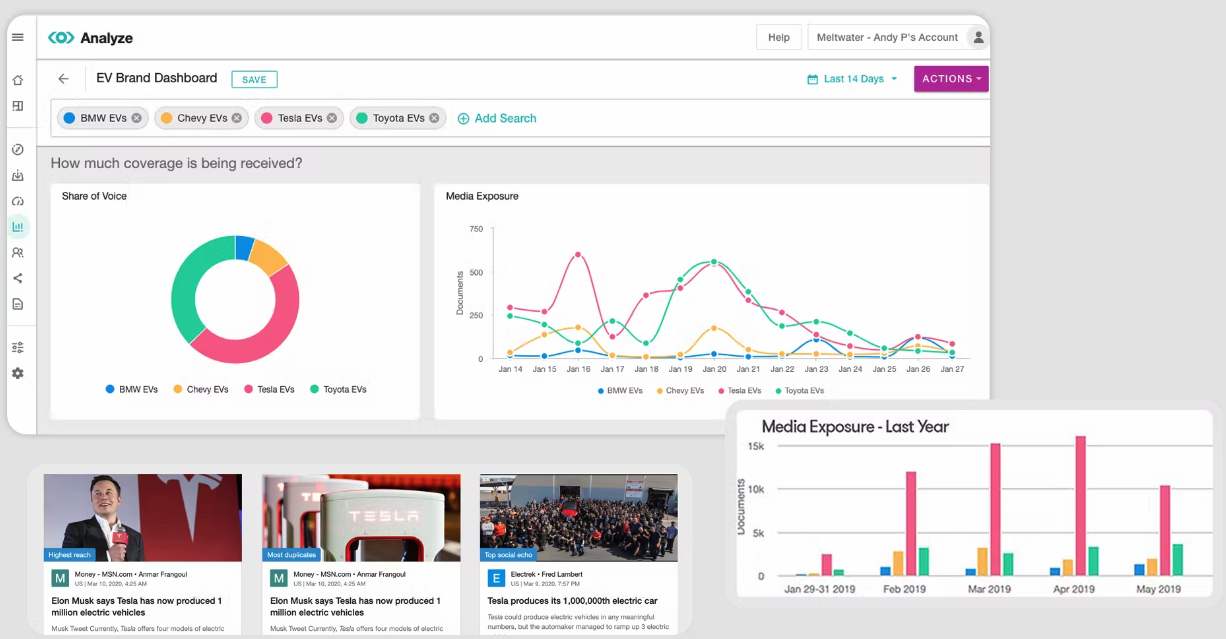Open the people contacts sidebar icon
1226x639 pixels.
(x=17, y=253)
